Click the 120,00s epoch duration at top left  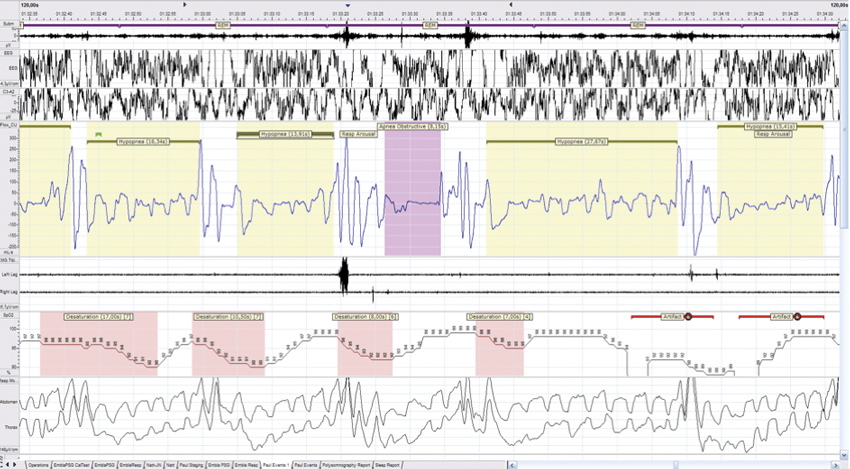tap(13, 5)
